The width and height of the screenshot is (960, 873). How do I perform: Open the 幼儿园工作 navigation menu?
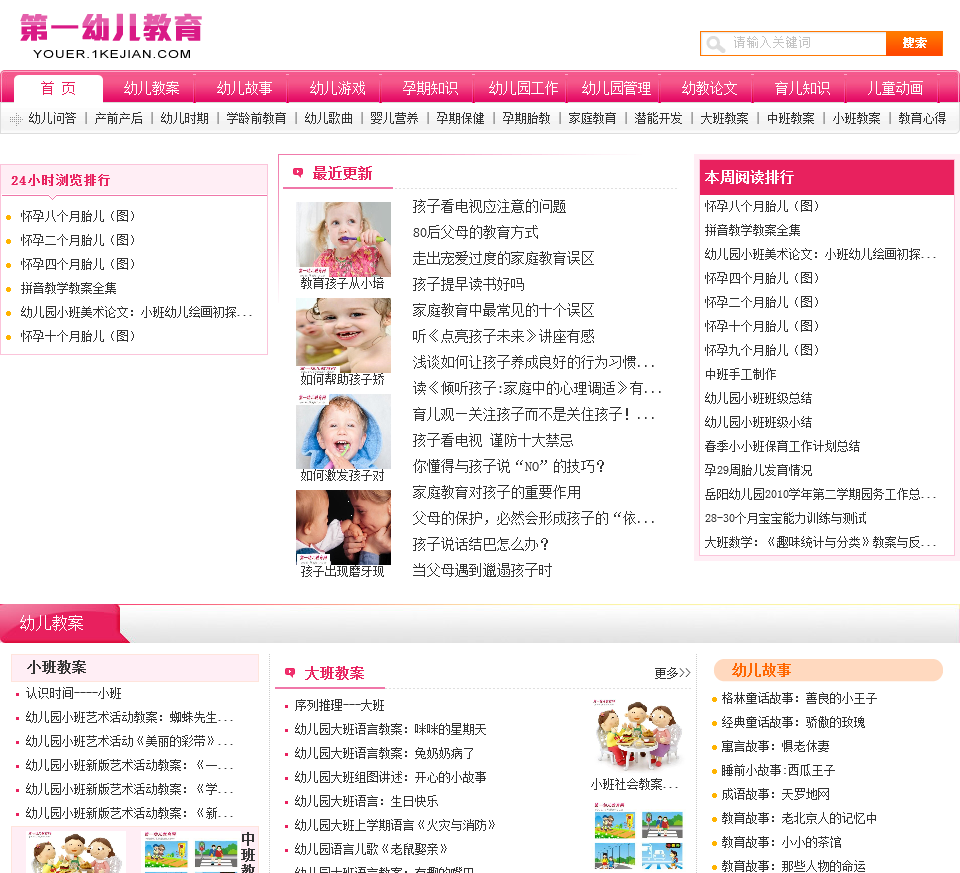[523, 88]
